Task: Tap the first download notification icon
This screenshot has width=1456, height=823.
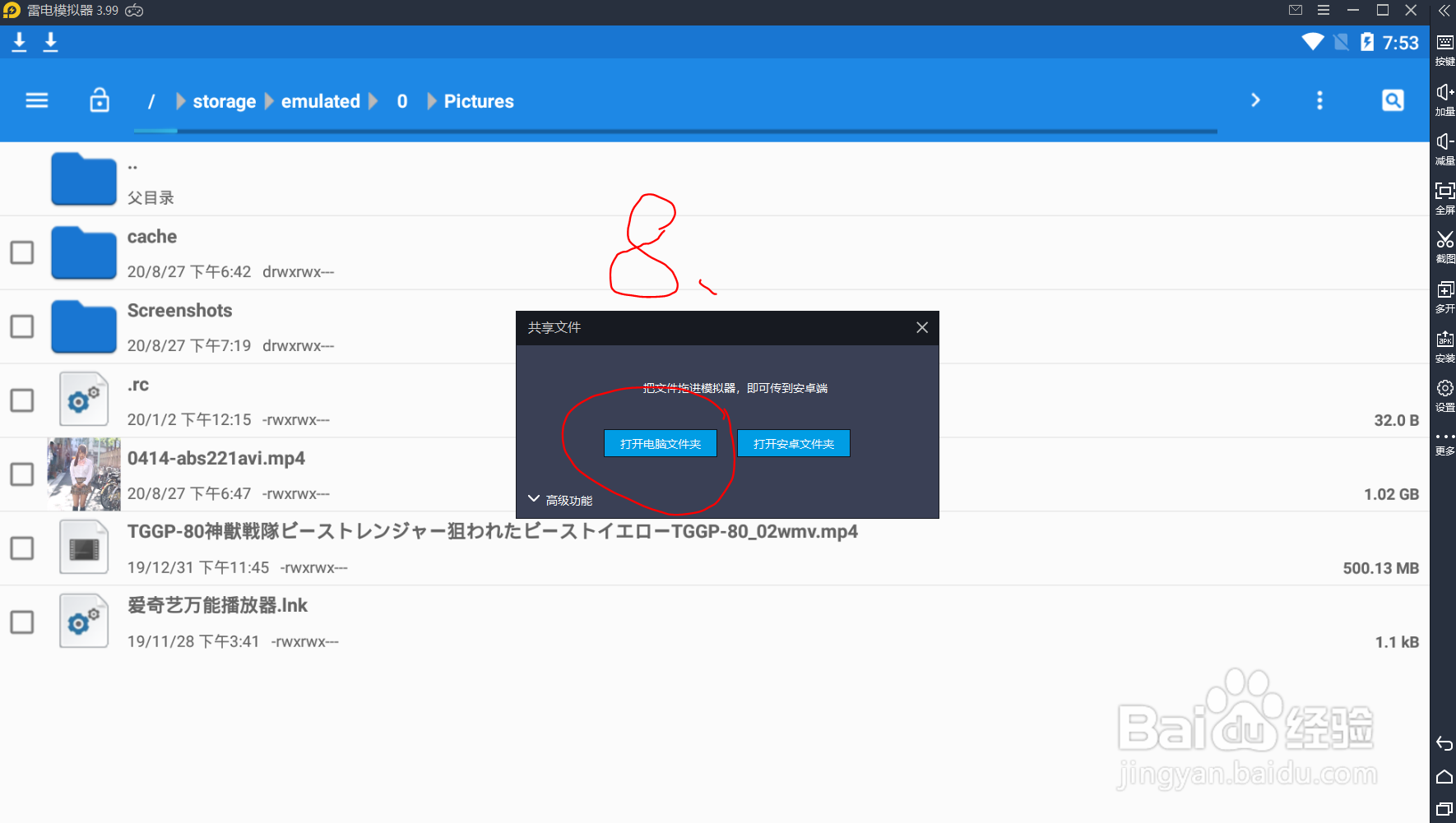Action: click(20, 42)
